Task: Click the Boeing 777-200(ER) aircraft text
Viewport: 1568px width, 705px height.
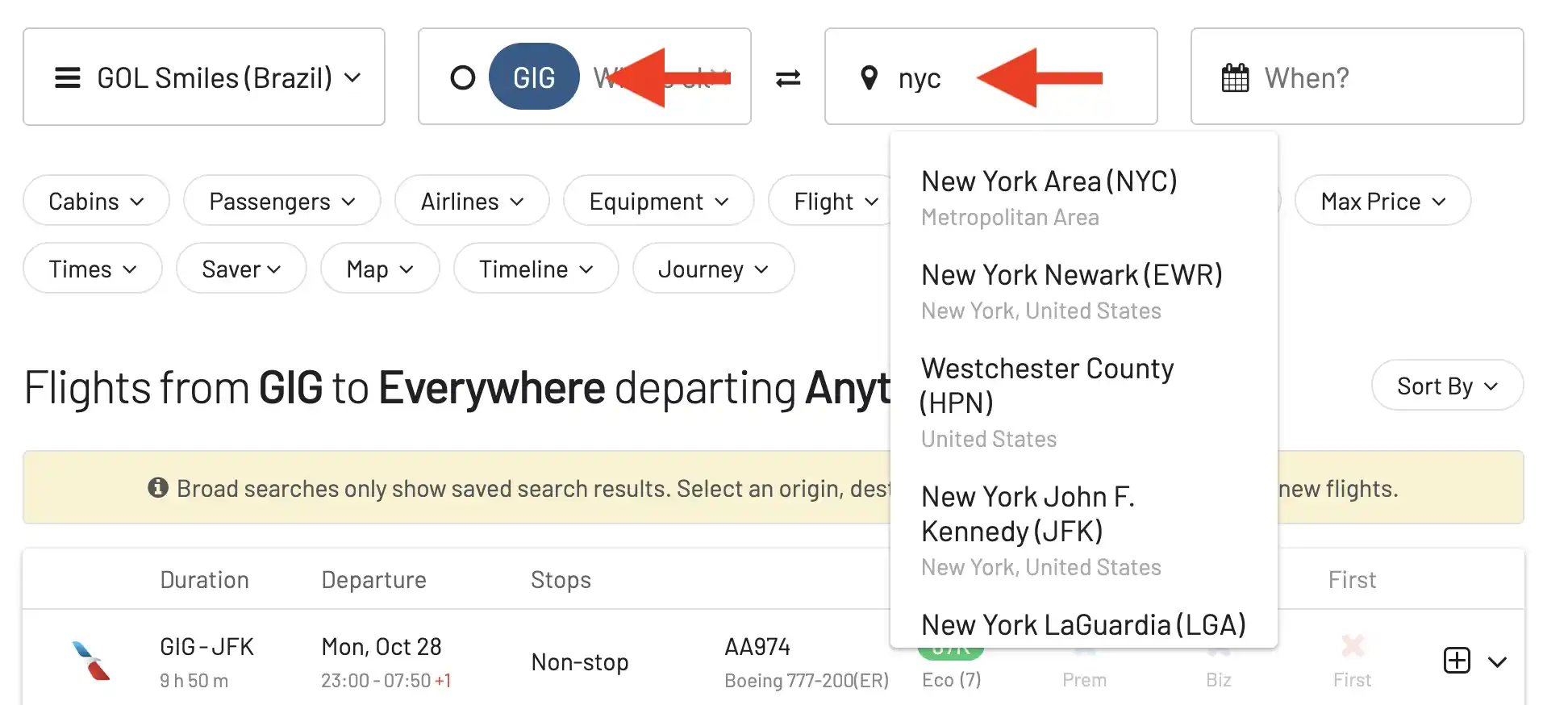Action: click(x=807, y=681)
